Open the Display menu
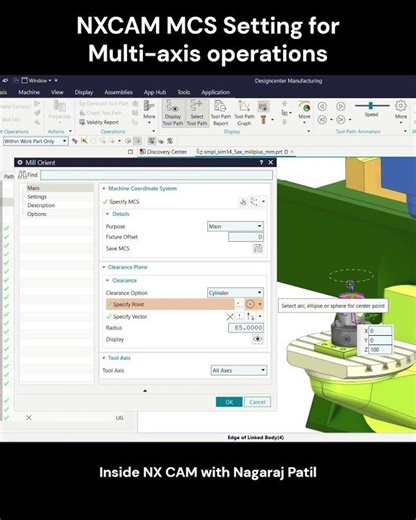 [84, 92]
